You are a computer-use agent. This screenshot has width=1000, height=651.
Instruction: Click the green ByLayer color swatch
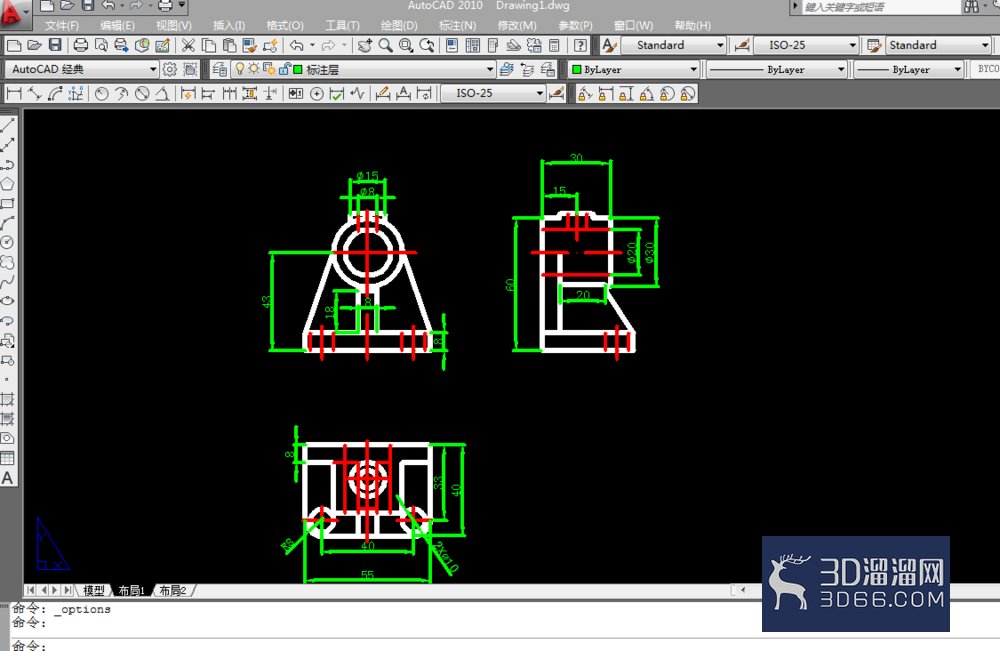(x=577, y=69)
